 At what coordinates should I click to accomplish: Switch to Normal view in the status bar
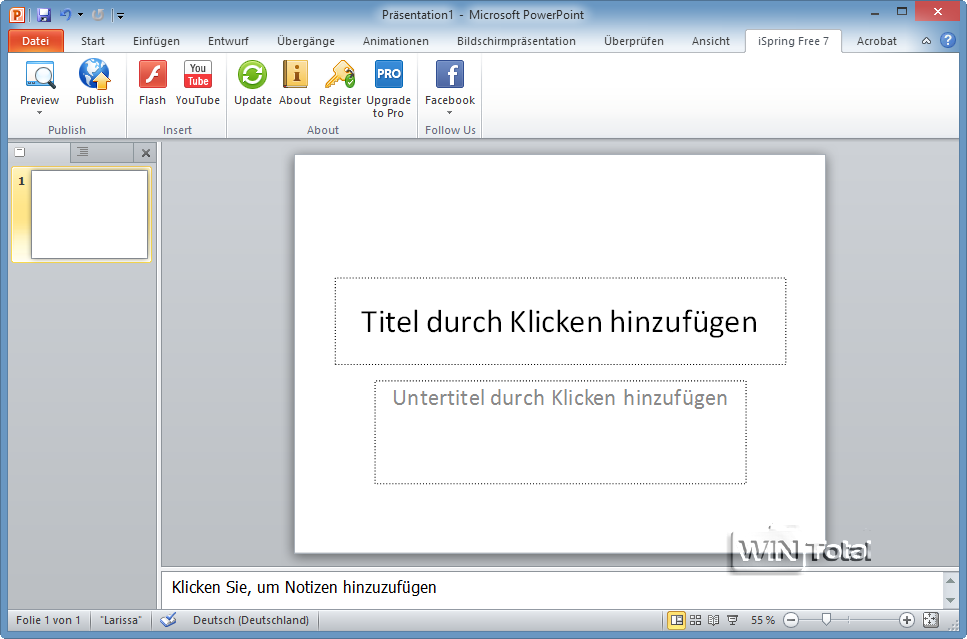pos(677,620)
